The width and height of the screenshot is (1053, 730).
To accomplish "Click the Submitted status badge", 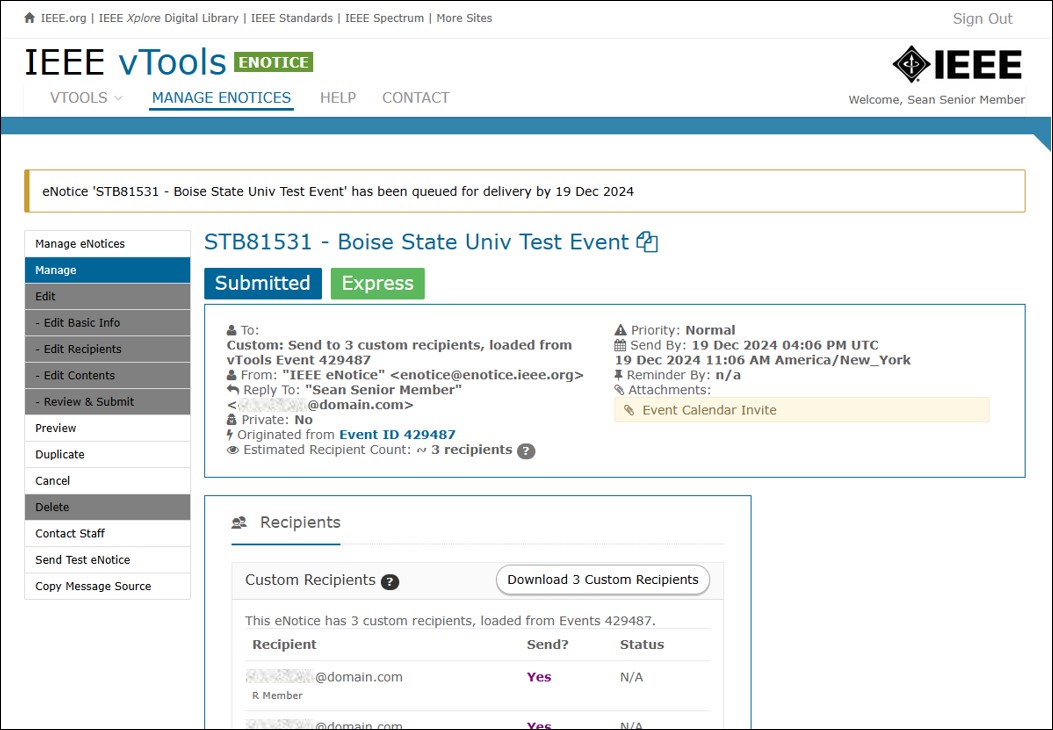I will coord(263,283).
